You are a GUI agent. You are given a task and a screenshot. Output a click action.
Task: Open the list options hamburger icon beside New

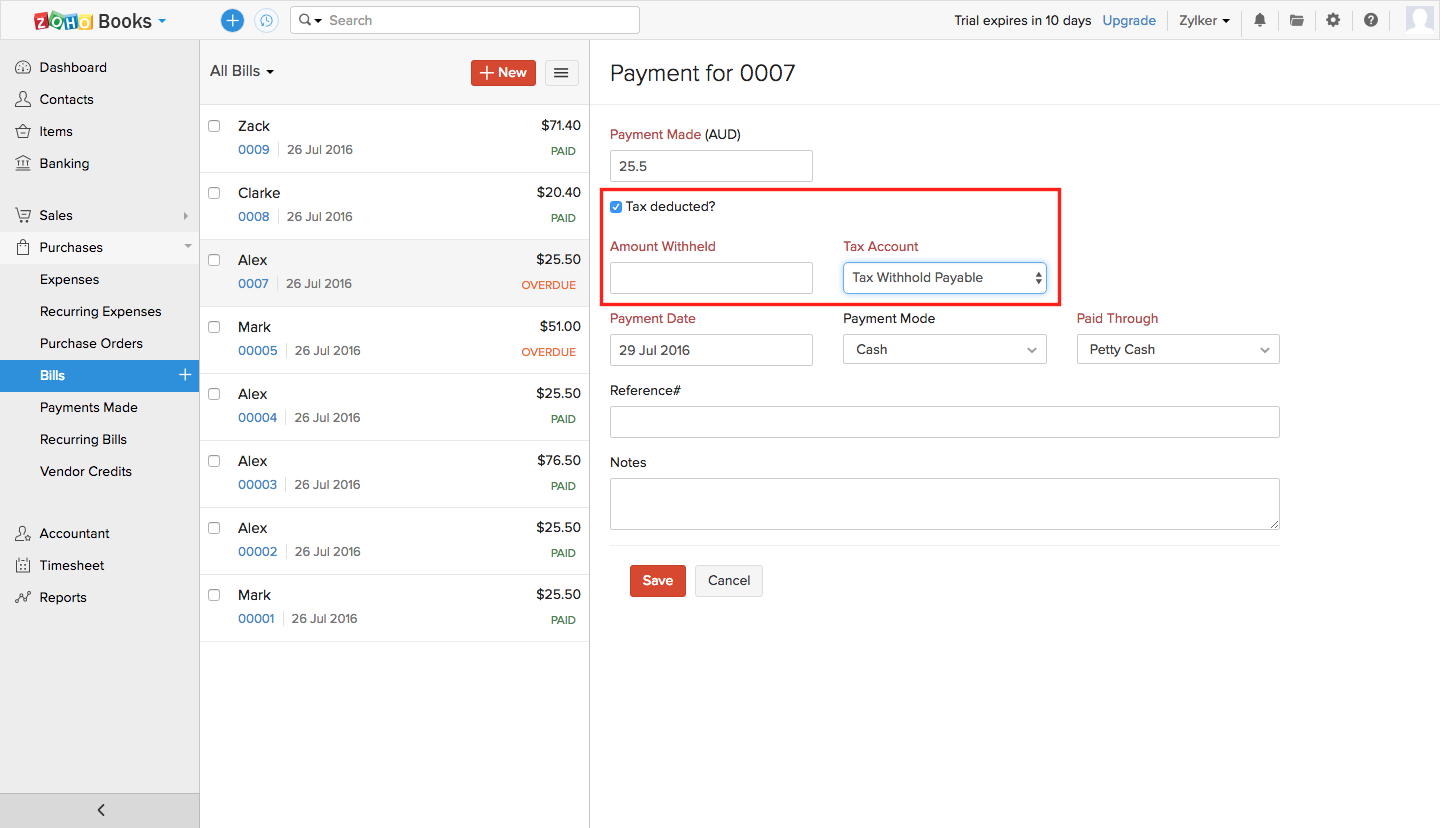[561, 72]
